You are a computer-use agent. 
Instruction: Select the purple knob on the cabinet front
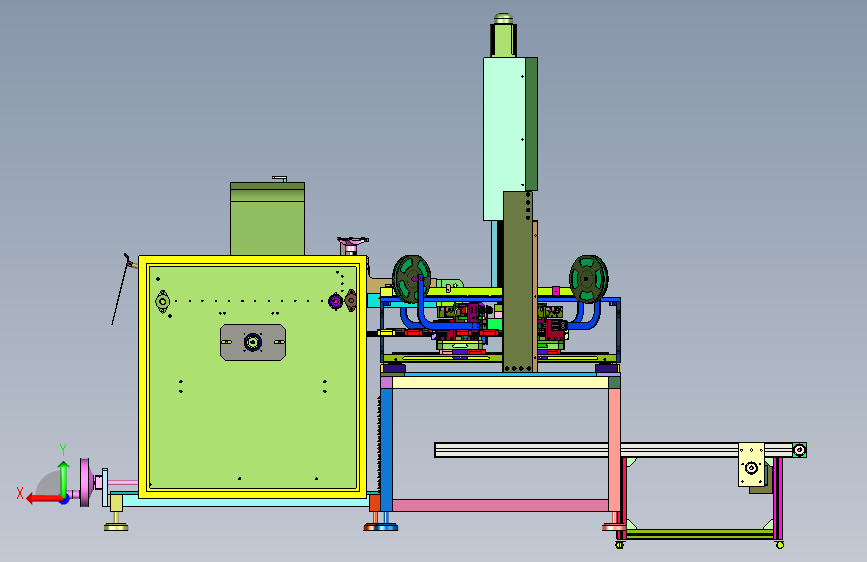coord(335,301)
